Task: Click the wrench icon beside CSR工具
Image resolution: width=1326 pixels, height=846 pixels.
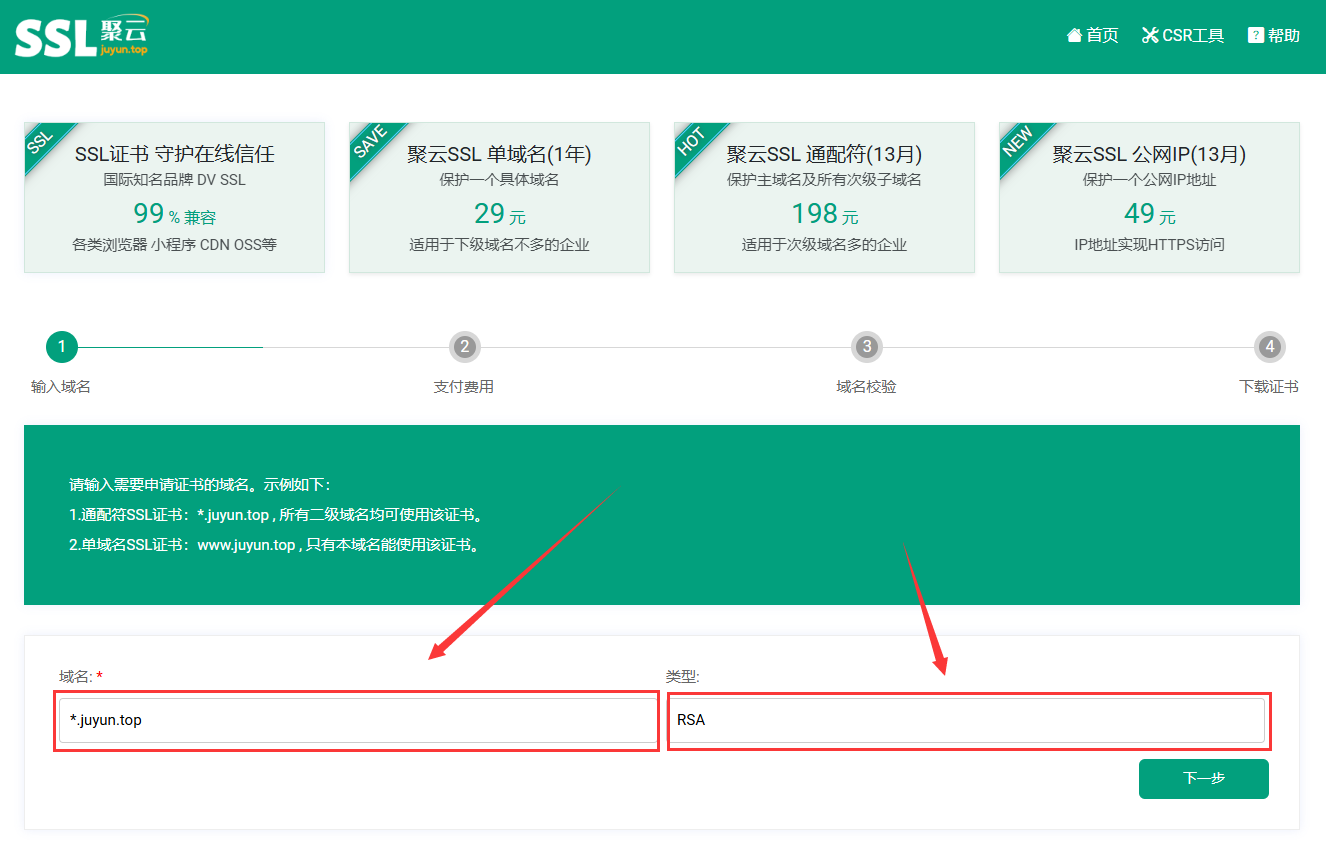Action: point(1150,35)
